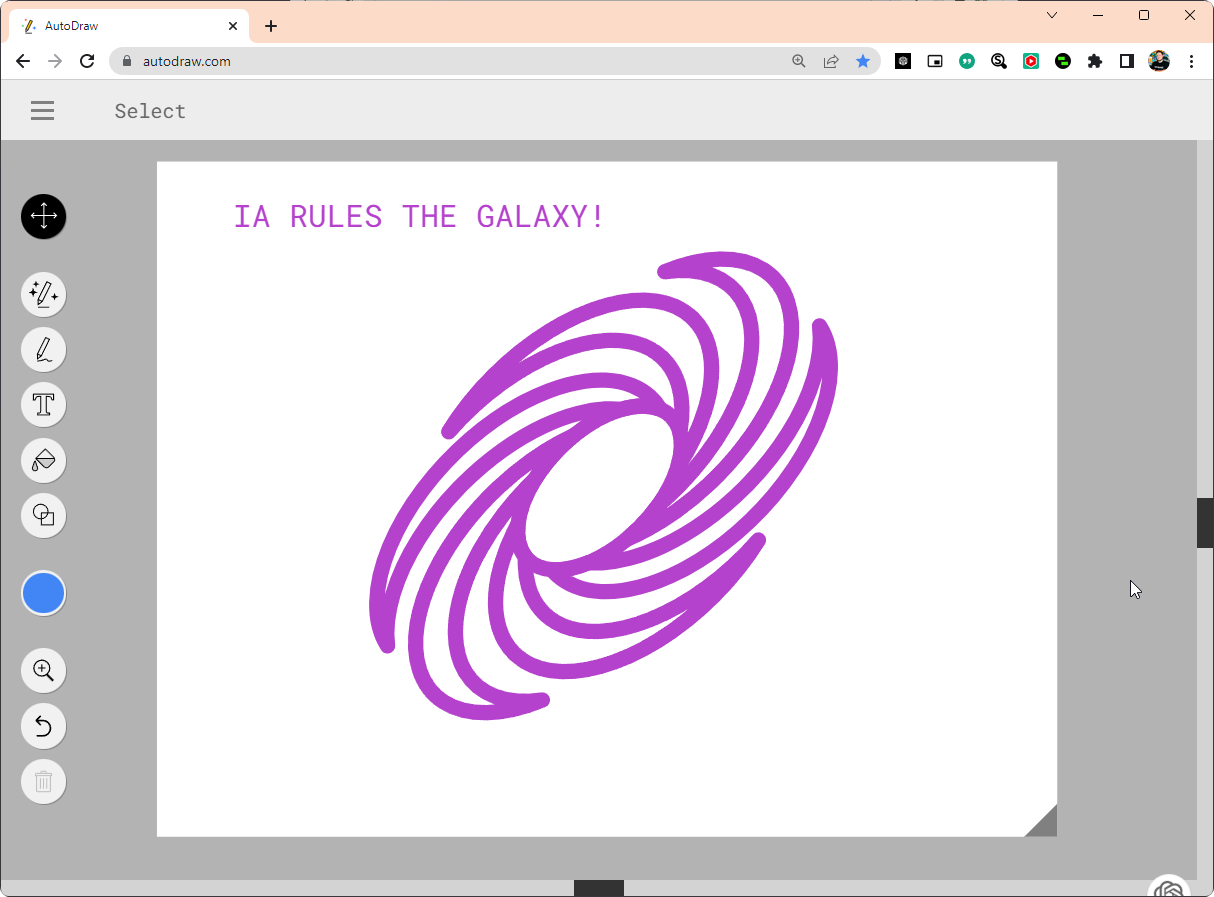Click the red play-button extension icon
Viewport: 1214px width, 897px height.
pyautogui.click(x=1031, y=61)
